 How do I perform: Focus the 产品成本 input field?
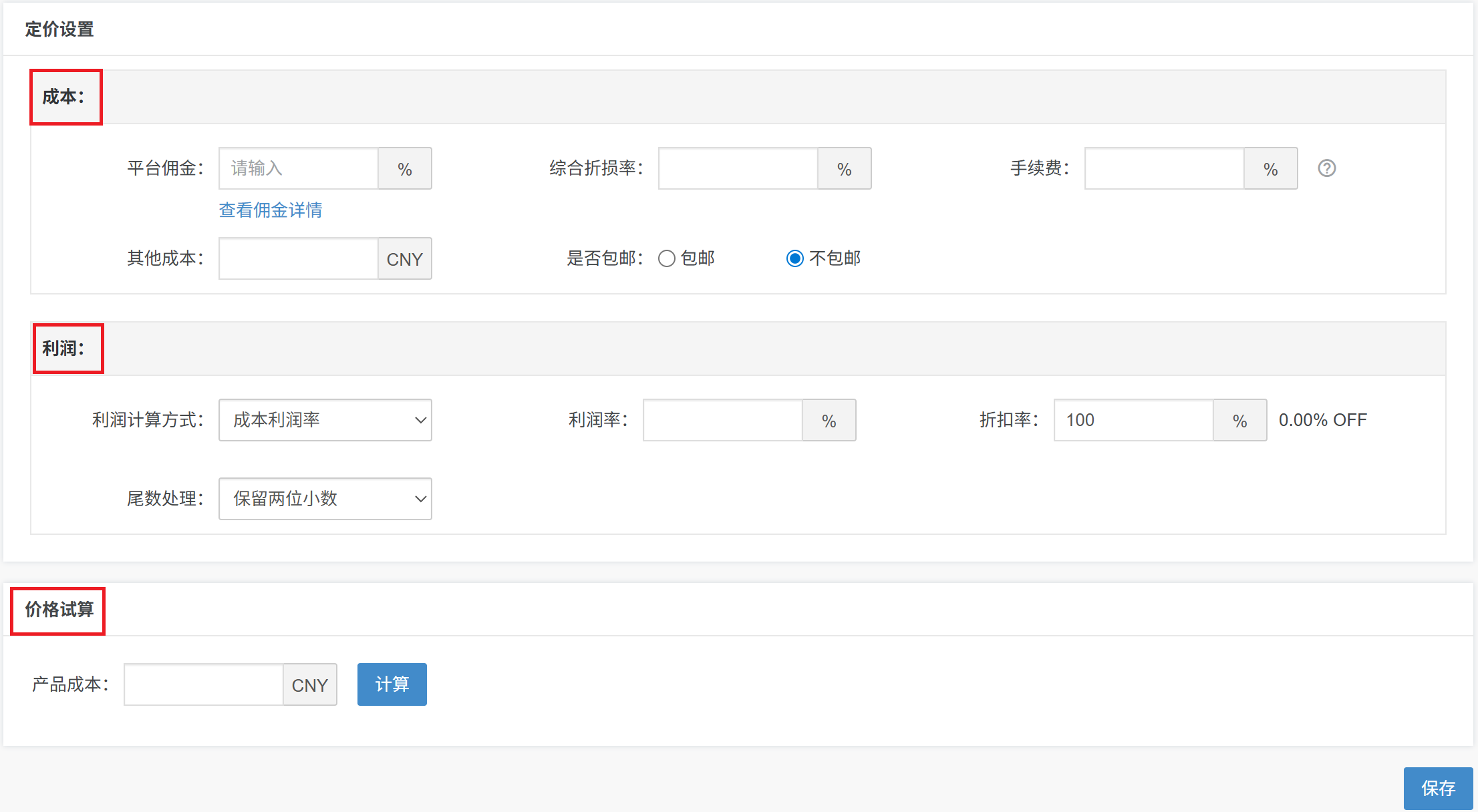point(204,684)
